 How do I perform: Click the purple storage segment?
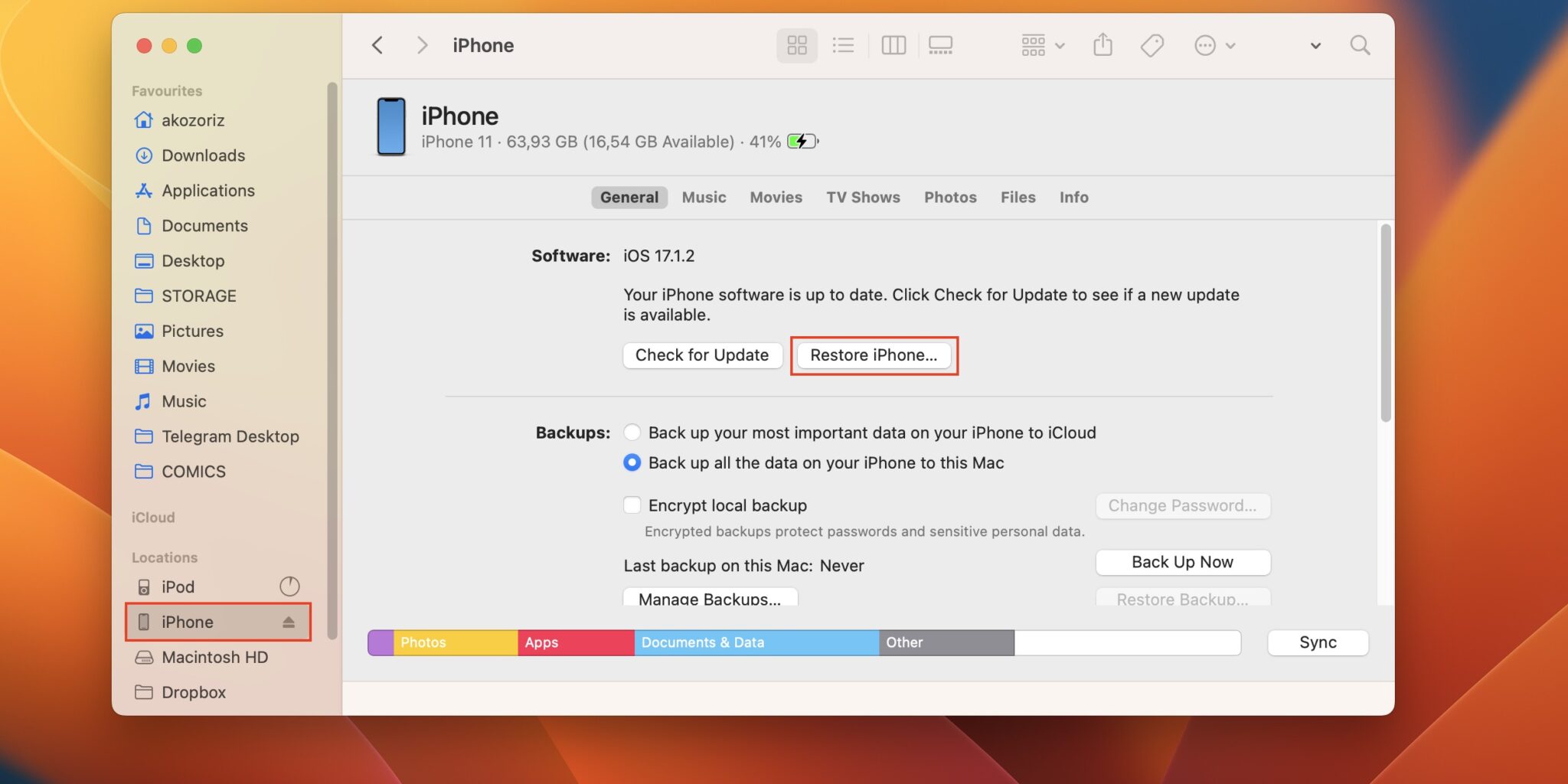(x=381, y=643)
